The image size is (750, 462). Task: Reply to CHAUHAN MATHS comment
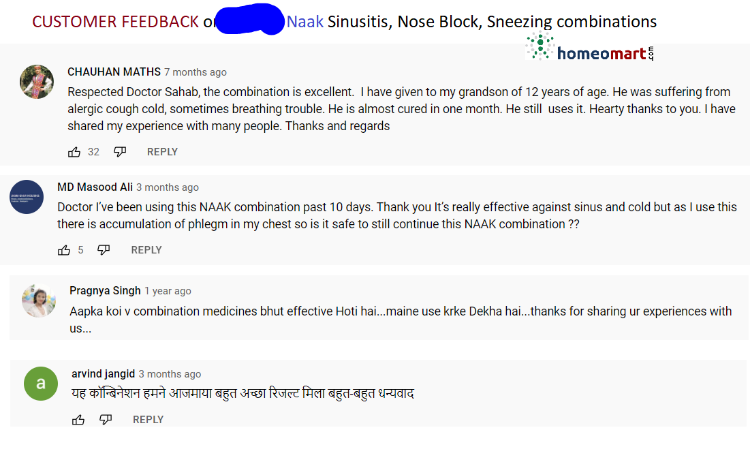(x=162, y=152)
